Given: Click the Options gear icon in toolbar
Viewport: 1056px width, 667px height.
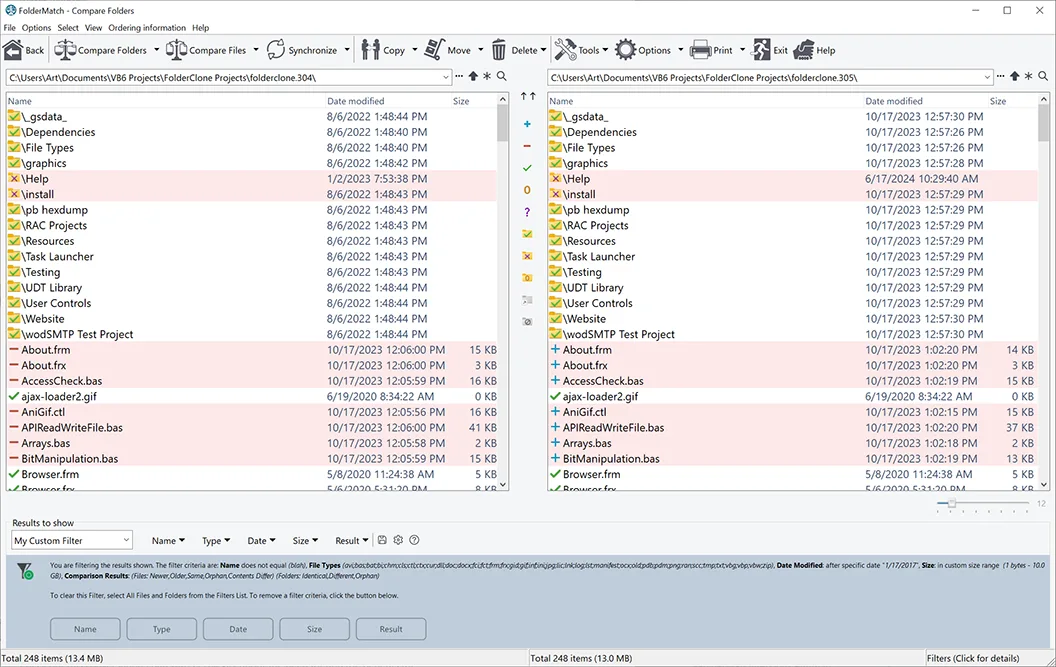Looking at the screenshot, I should point(625,50).
